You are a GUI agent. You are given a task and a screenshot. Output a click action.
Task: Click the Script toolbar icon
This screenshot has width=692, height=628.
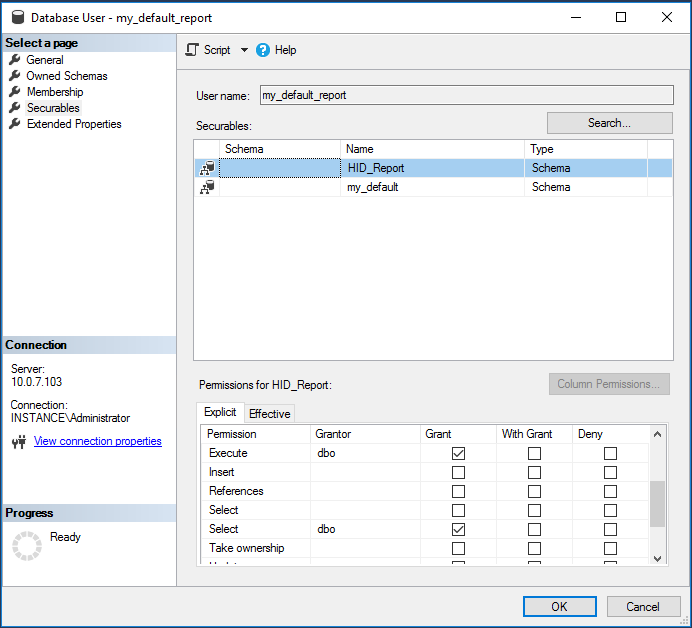(193, 50)
